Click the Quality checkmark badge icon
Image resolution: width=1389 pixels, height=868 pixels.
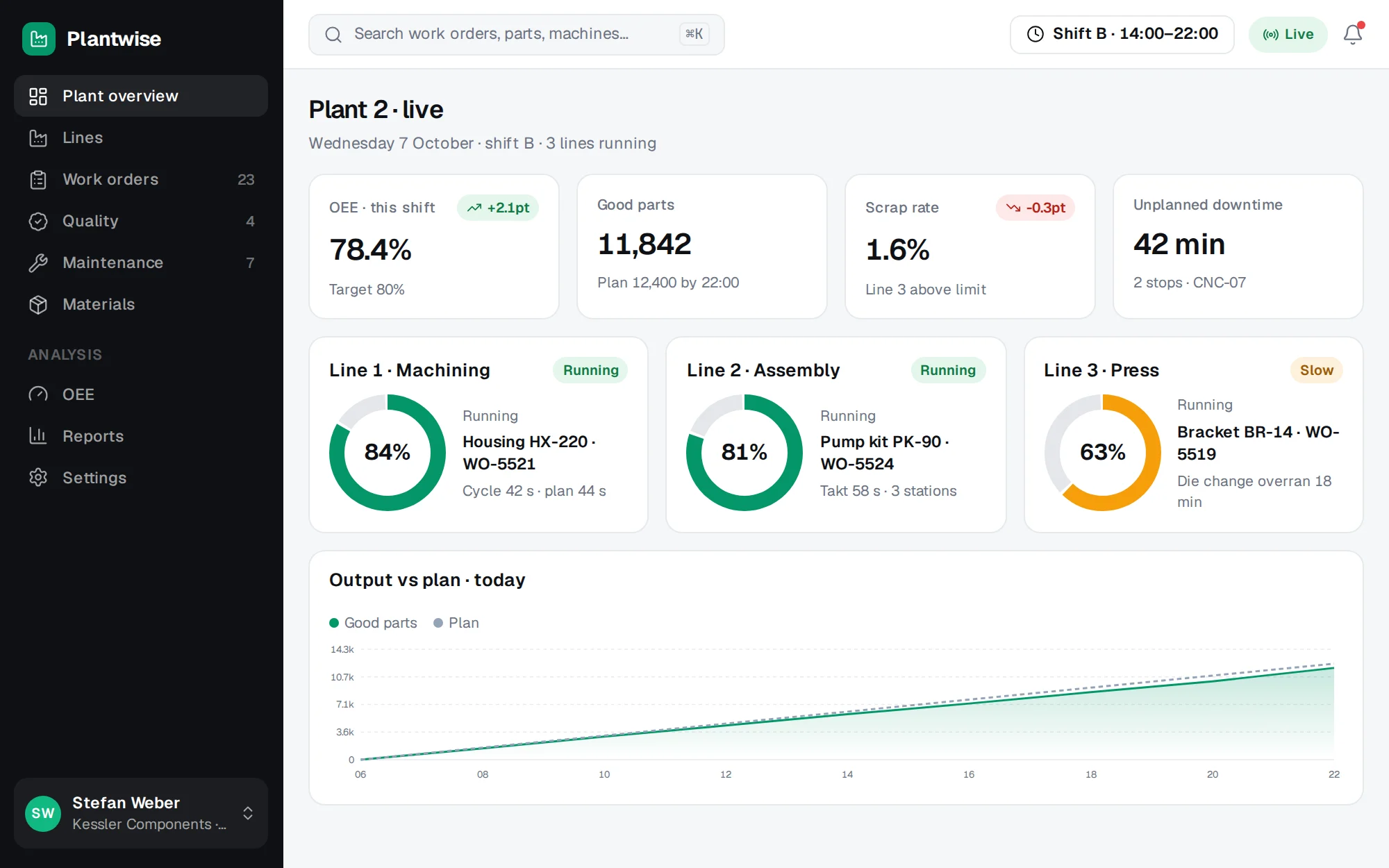38,221
